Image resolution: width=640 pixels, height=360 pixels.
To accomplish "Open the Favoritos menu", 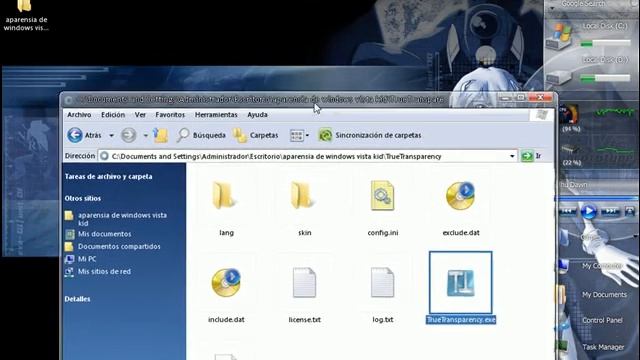I will pos(170,115).
